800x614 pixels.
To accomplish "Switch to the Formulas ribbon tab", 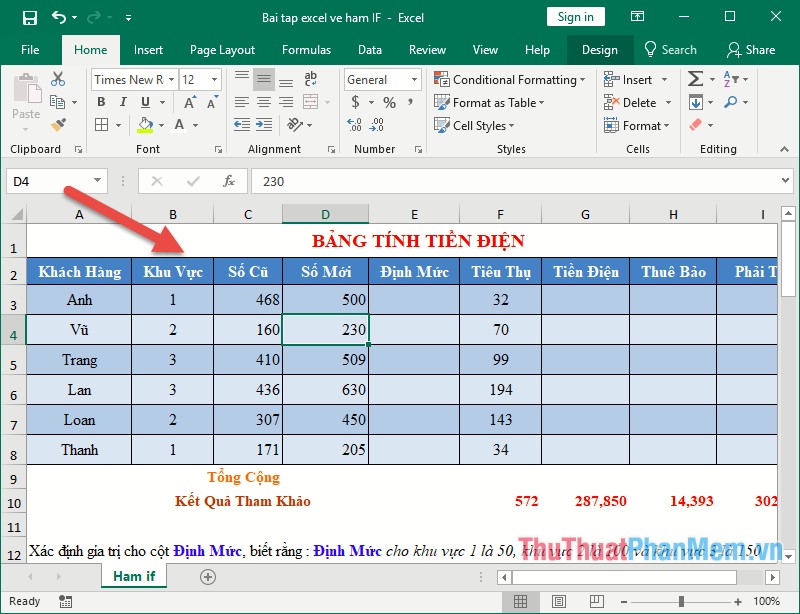I will (306, 49).
